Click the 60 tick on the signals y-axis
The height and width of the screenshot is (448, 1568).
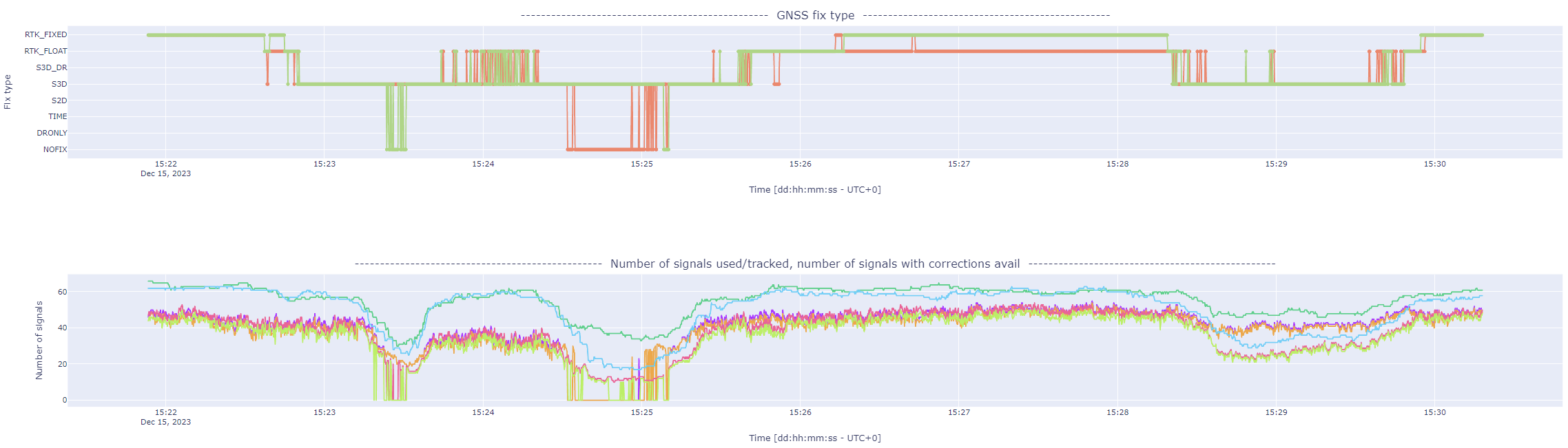click(63, 292)
